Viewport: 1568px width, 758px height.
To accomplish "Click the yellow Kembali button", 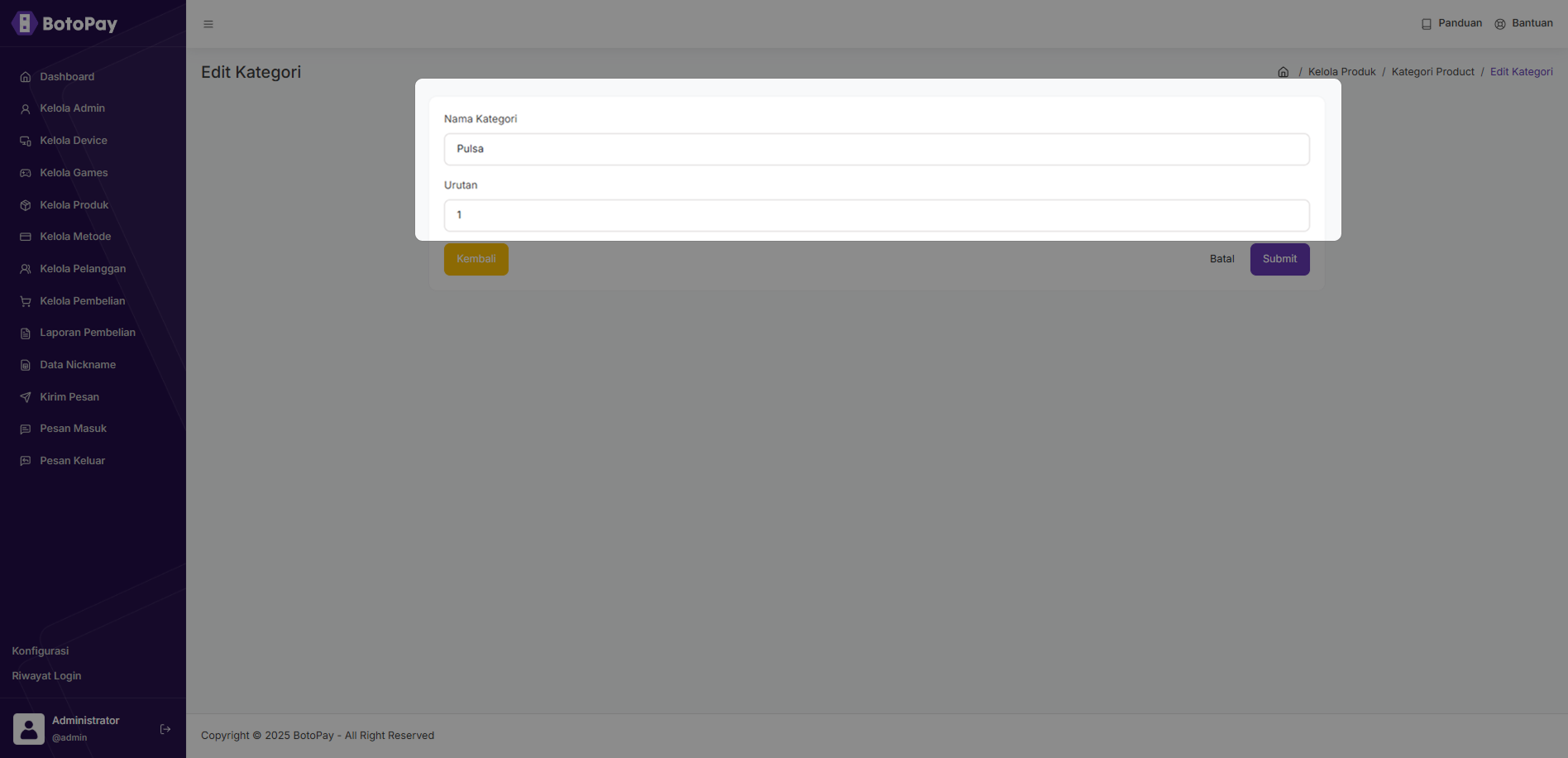I will 476,259.
